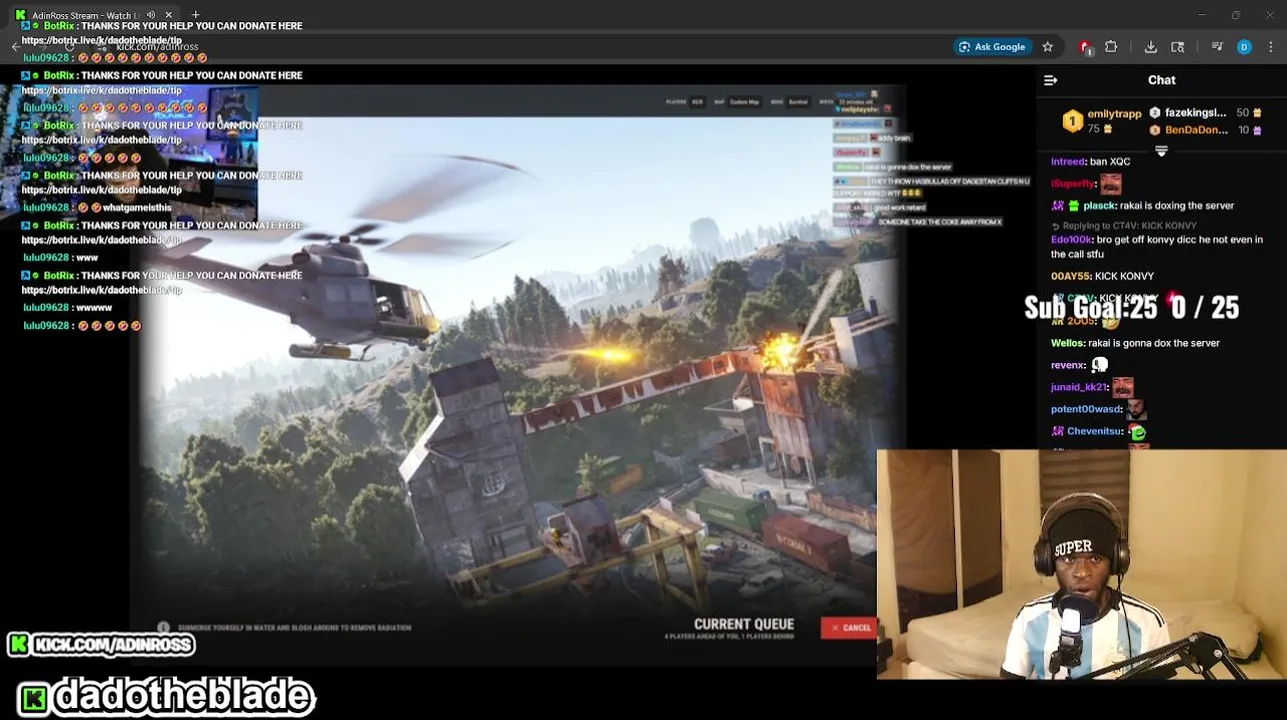The width and height of the screenshot is (1287, 720).
Task: Click the green gift badge beside plasck
Action: tap(1074, 206)
